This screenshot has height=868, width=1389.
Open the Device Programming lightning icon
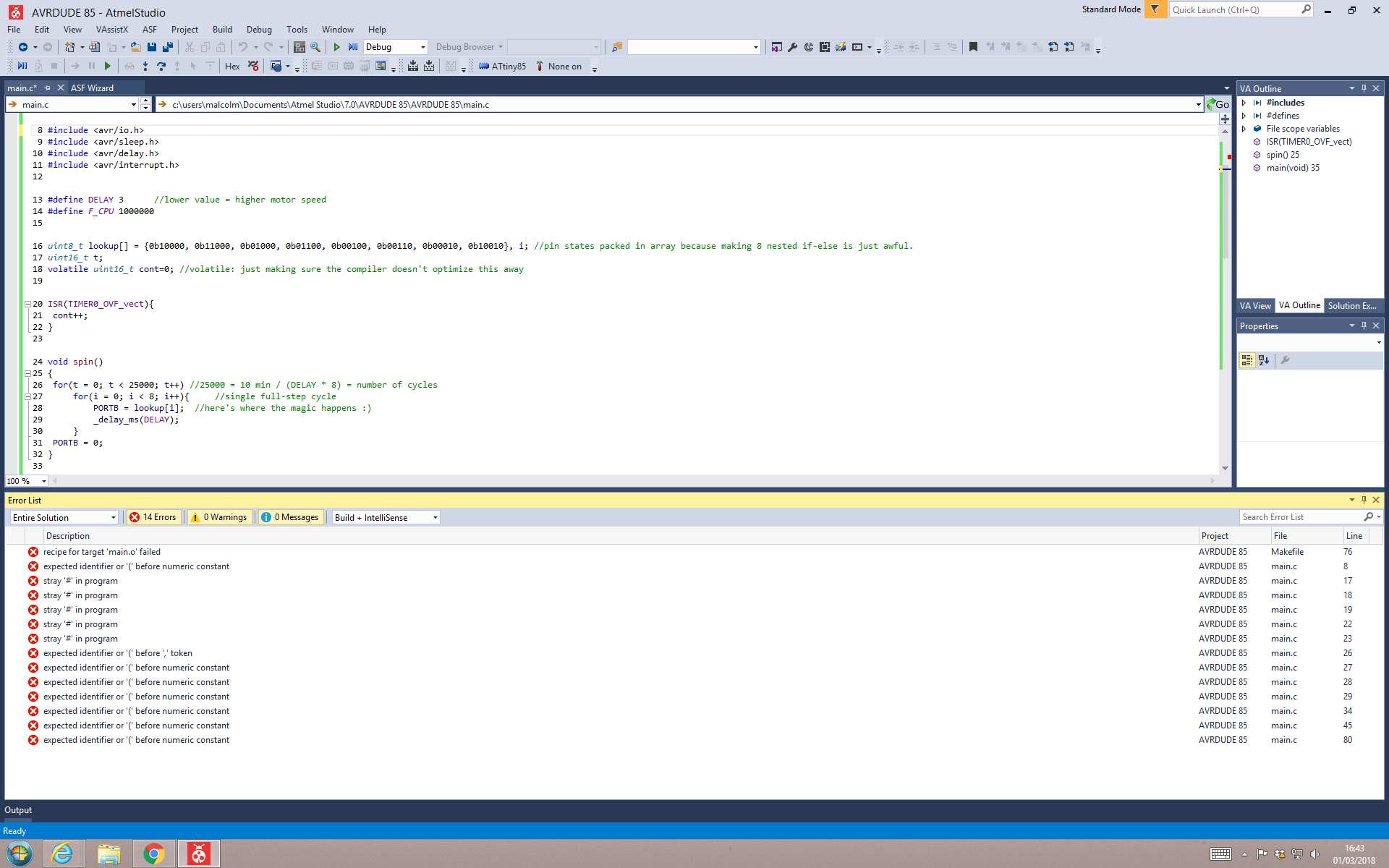pos(840,47)
